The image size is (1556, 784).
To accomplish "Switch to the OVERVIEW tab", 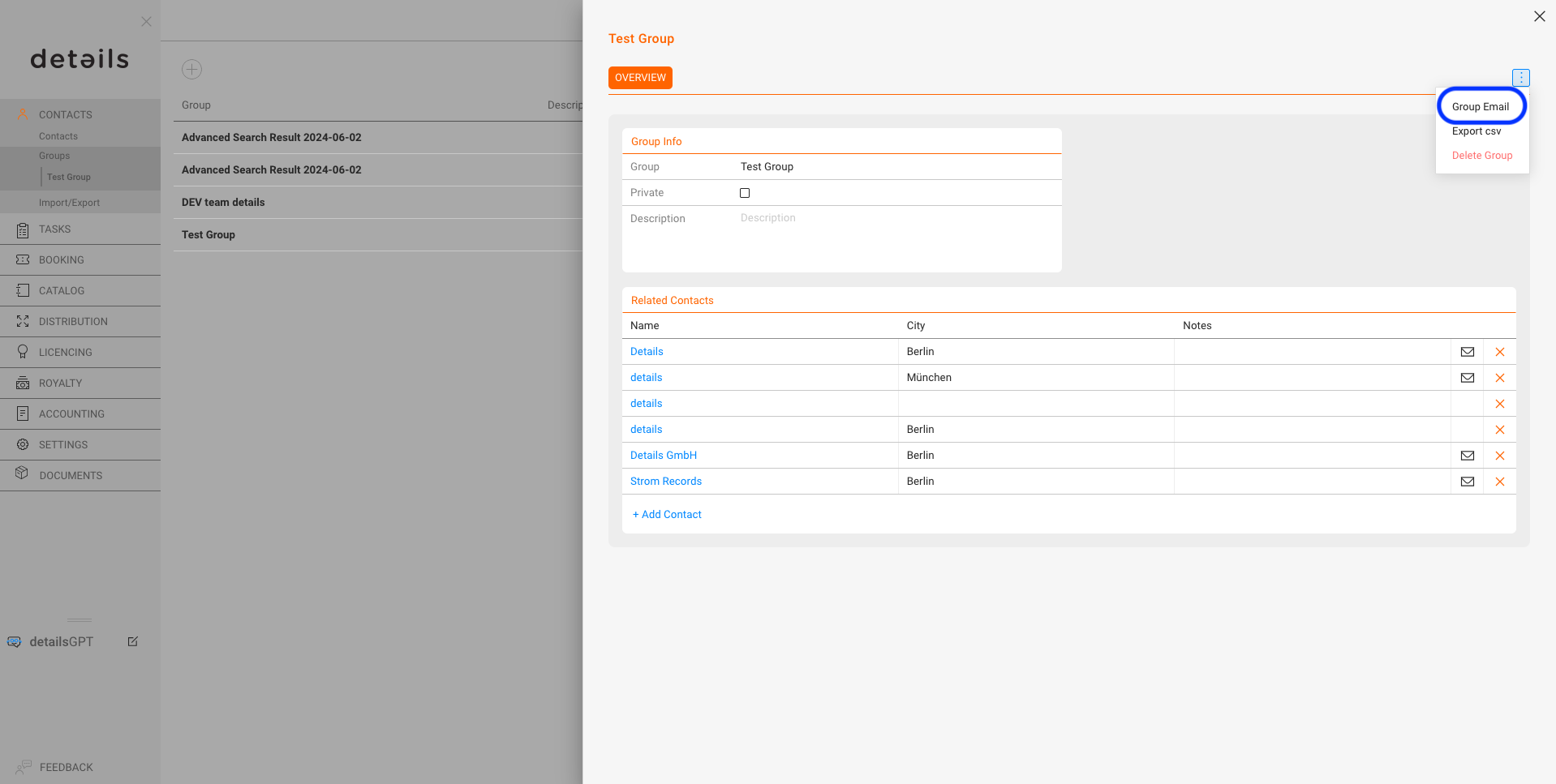I will pyautogui.click(x=640, y=78).
